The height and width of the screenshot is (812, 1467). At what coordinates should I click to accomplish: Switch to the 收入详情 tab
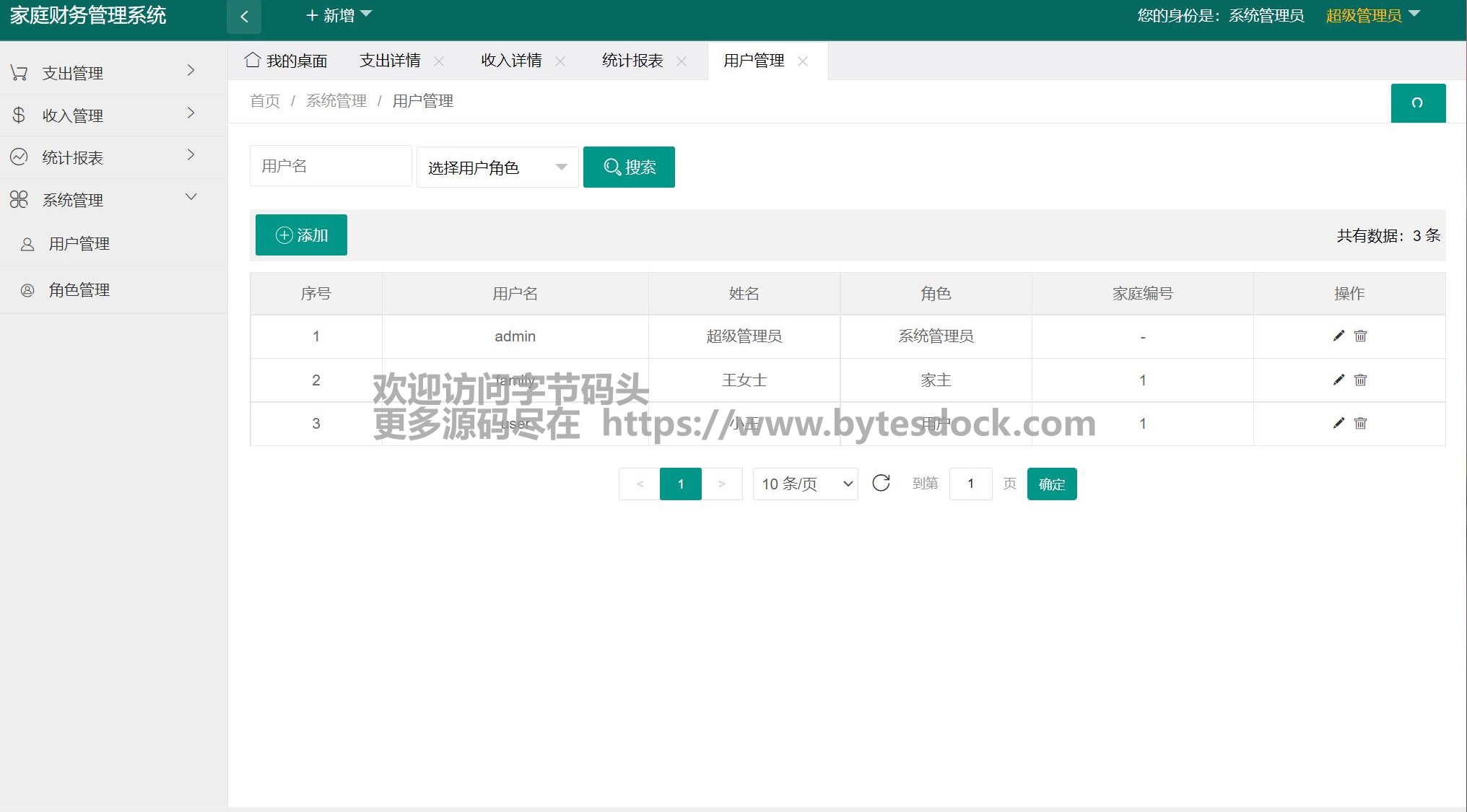(511, 61)
